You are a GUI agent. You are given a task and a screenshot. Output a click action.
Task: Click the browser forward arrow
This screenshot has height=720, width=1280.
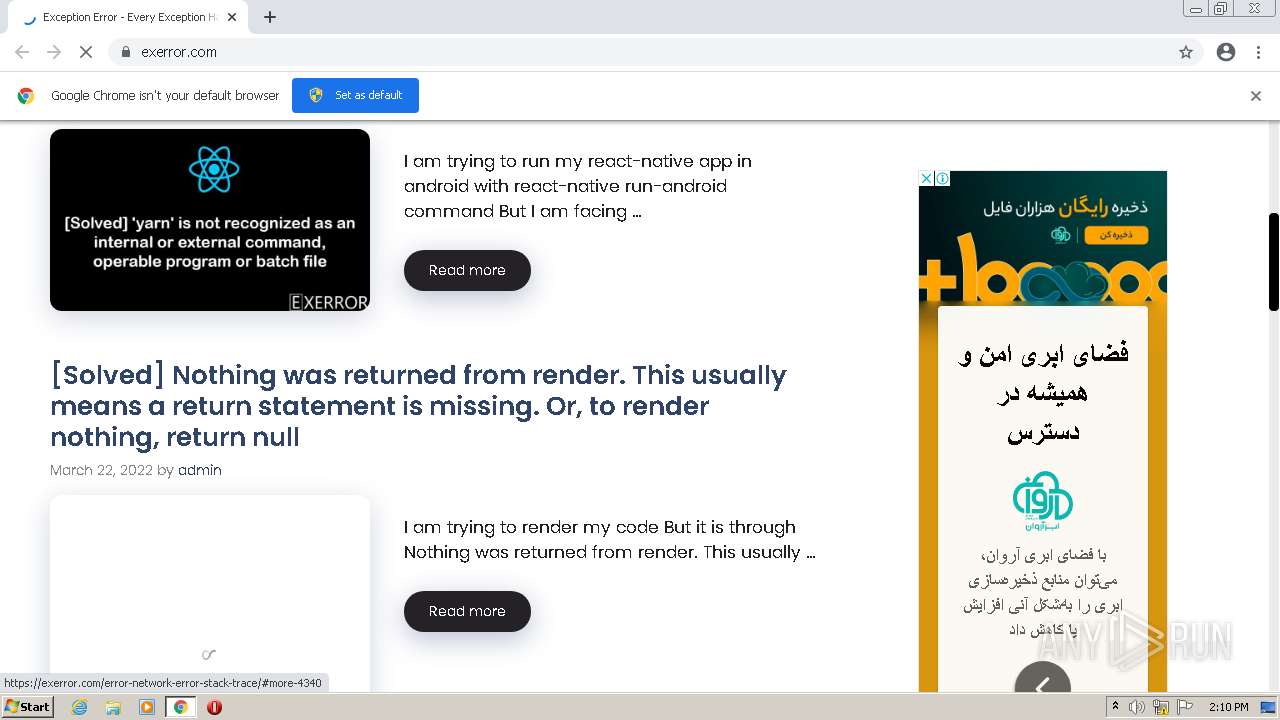54,52
